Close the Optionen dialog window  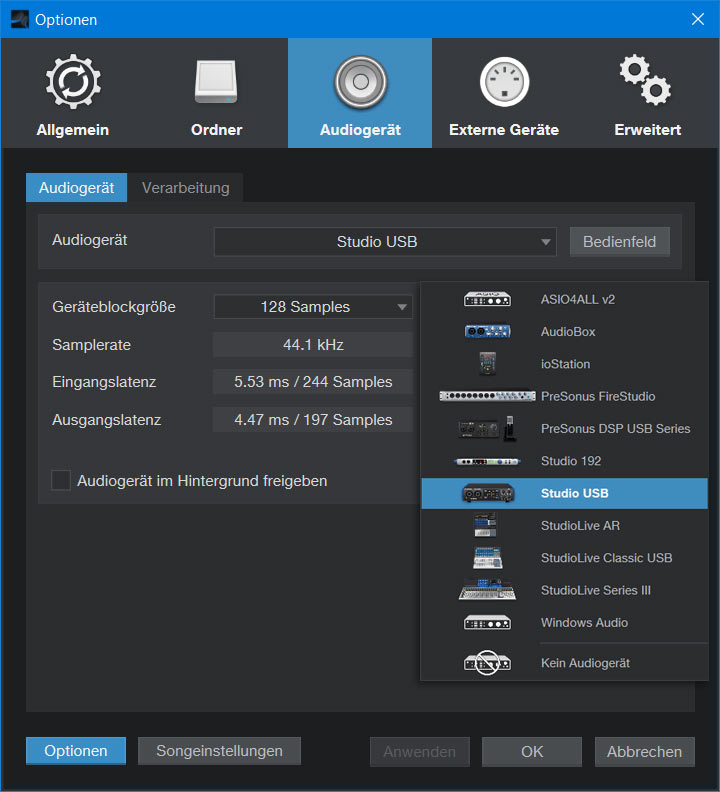coord(698,19)
